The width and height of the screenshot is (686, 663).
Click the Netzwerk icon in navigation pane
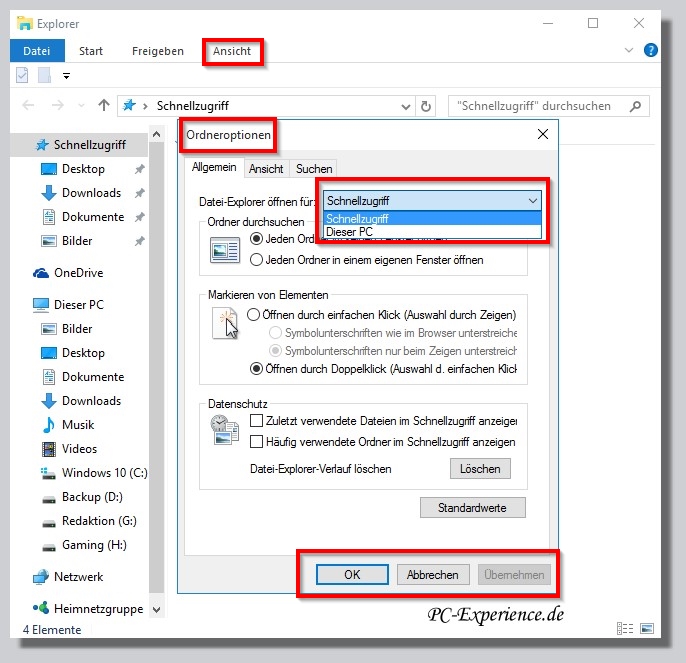point(41,577)
